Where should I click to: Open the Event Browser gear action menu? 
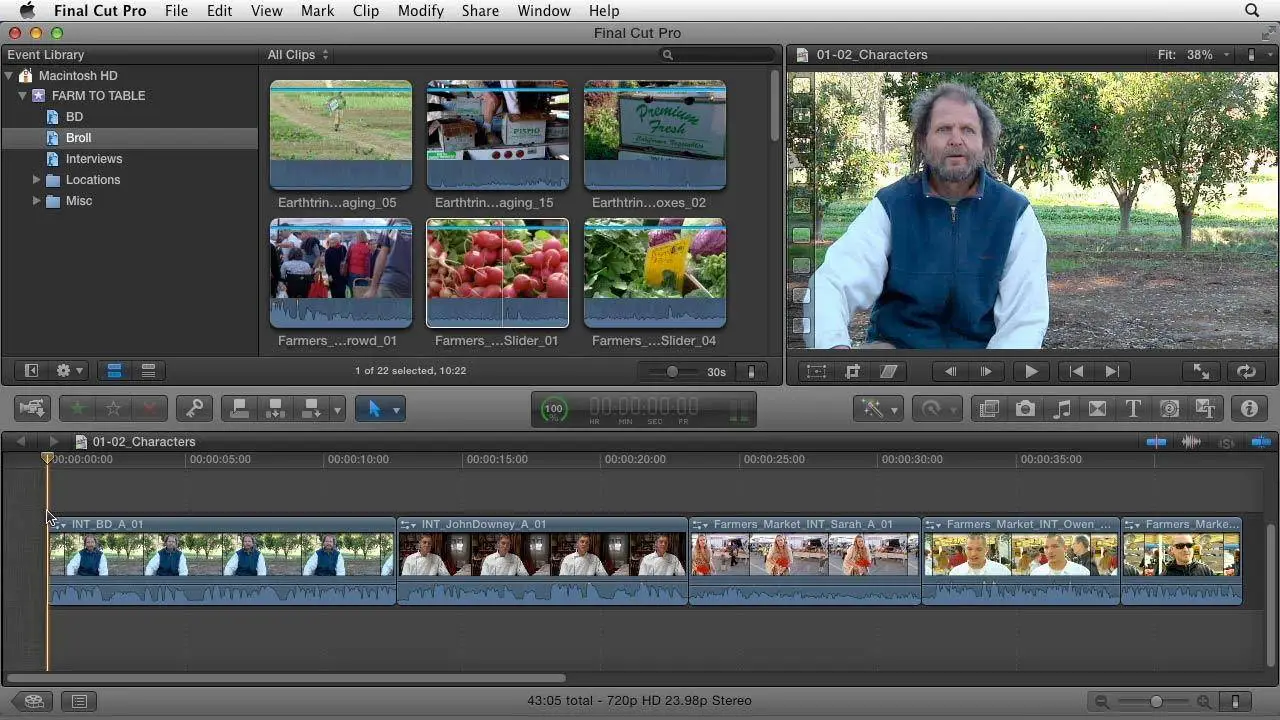pos(69,371)
